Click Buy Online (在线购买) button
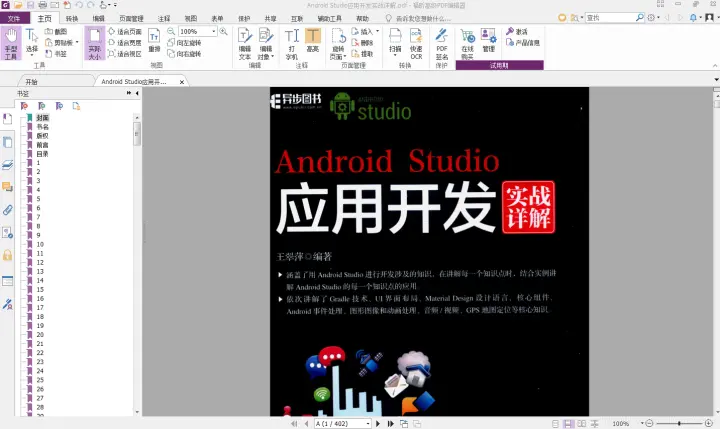This screenshot has height=429, width=720. click(x=467, y=43)
